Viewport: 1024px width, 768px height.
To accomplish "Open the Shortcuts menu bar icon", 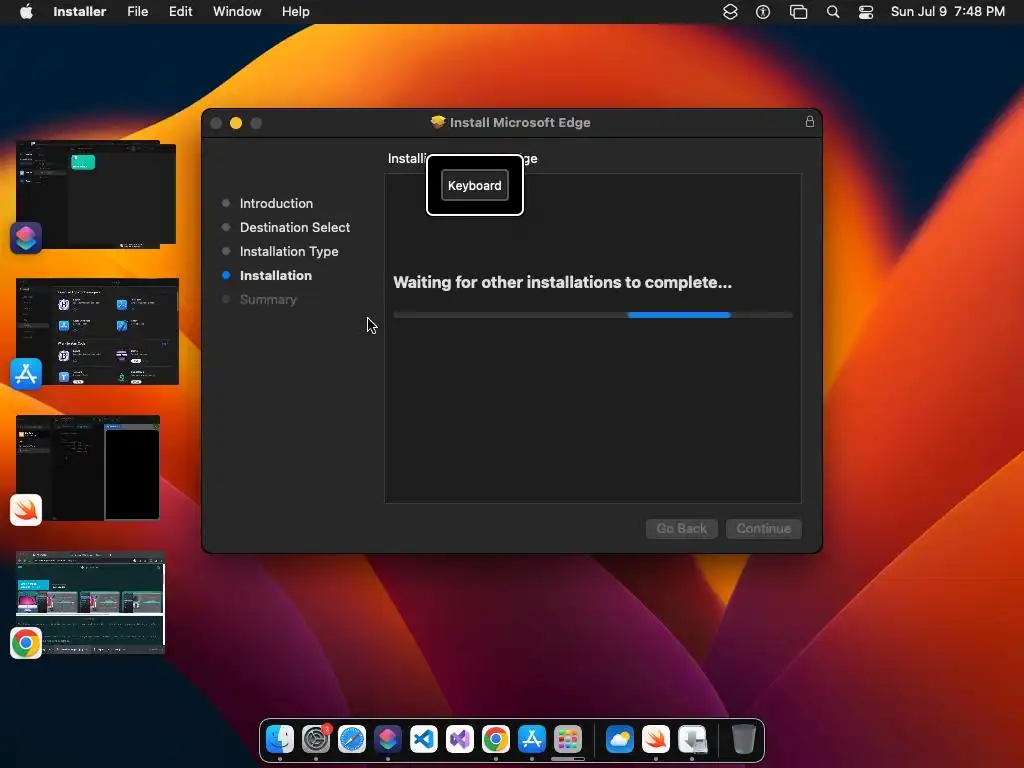I will click(730, 11).
